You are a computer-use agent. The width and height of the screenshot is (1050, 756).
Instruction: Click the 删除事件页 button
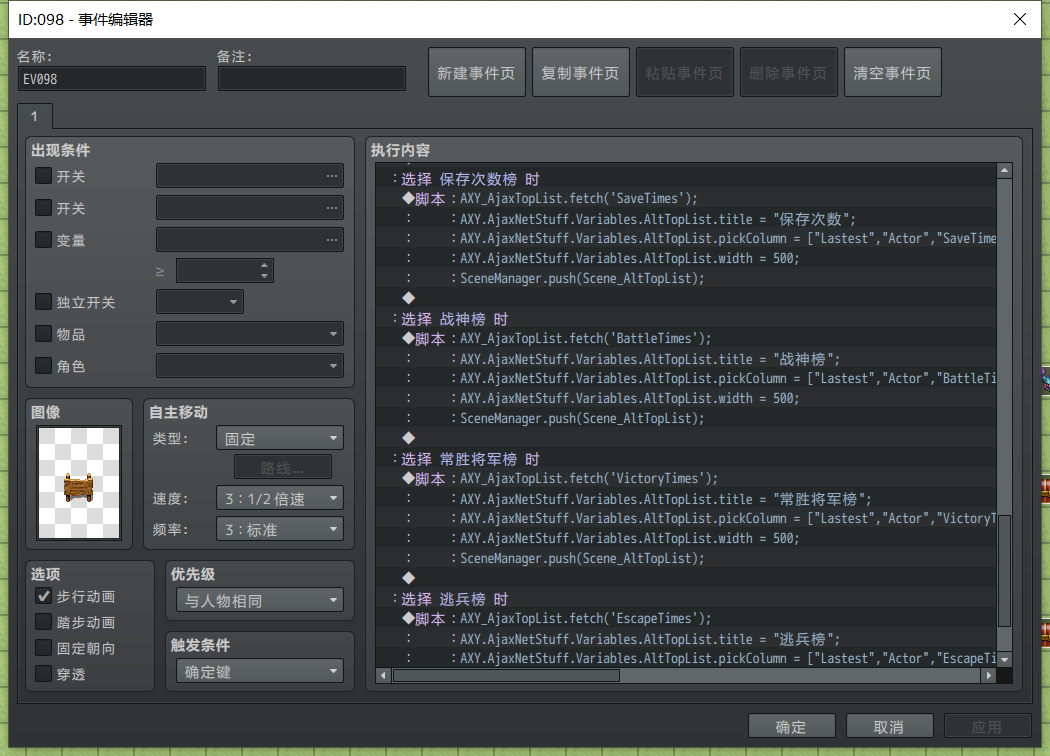(x=789, y=72)
